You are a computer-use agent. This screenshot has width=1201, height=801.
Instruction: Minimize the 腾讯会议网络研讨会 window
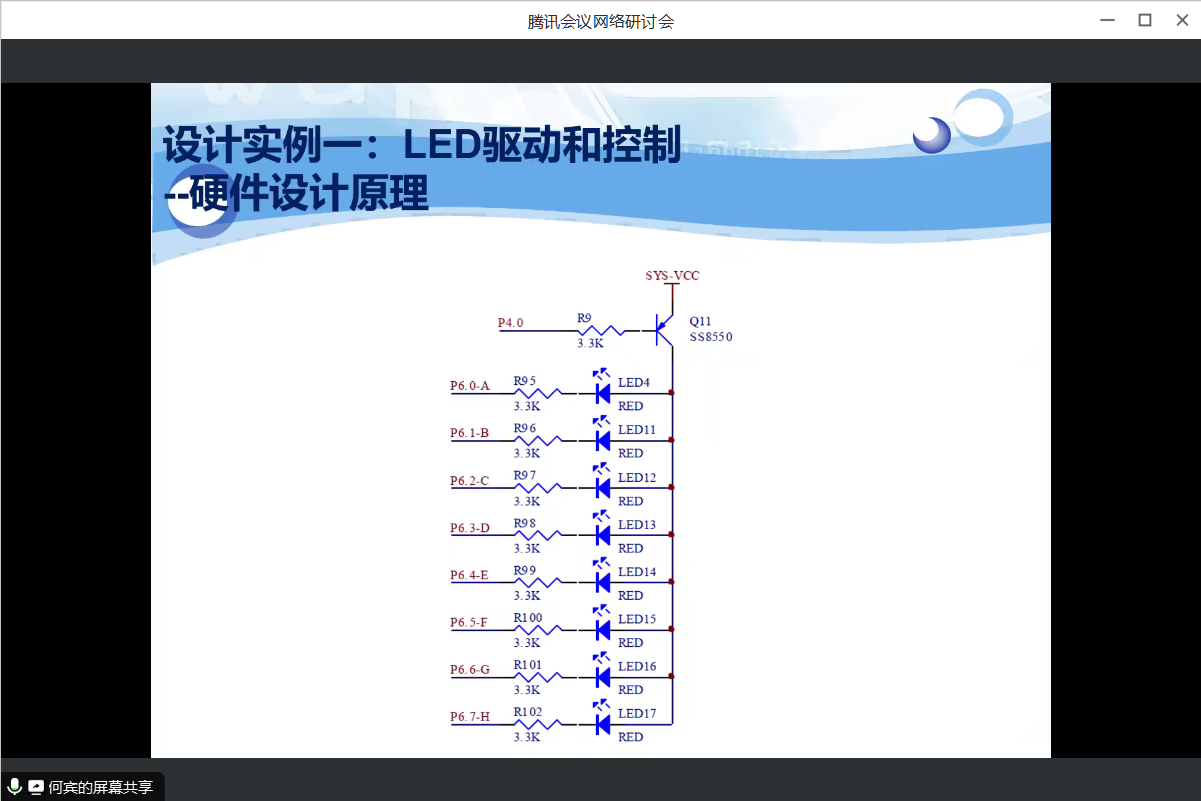[1107, 20]
